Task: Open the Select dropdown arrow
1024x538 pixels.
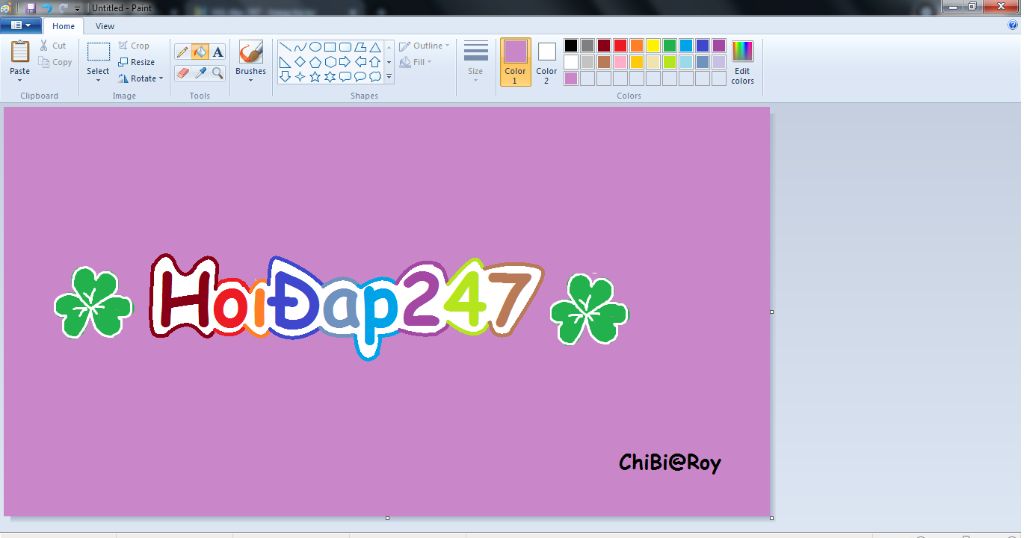Action: [x=98, y=80]
